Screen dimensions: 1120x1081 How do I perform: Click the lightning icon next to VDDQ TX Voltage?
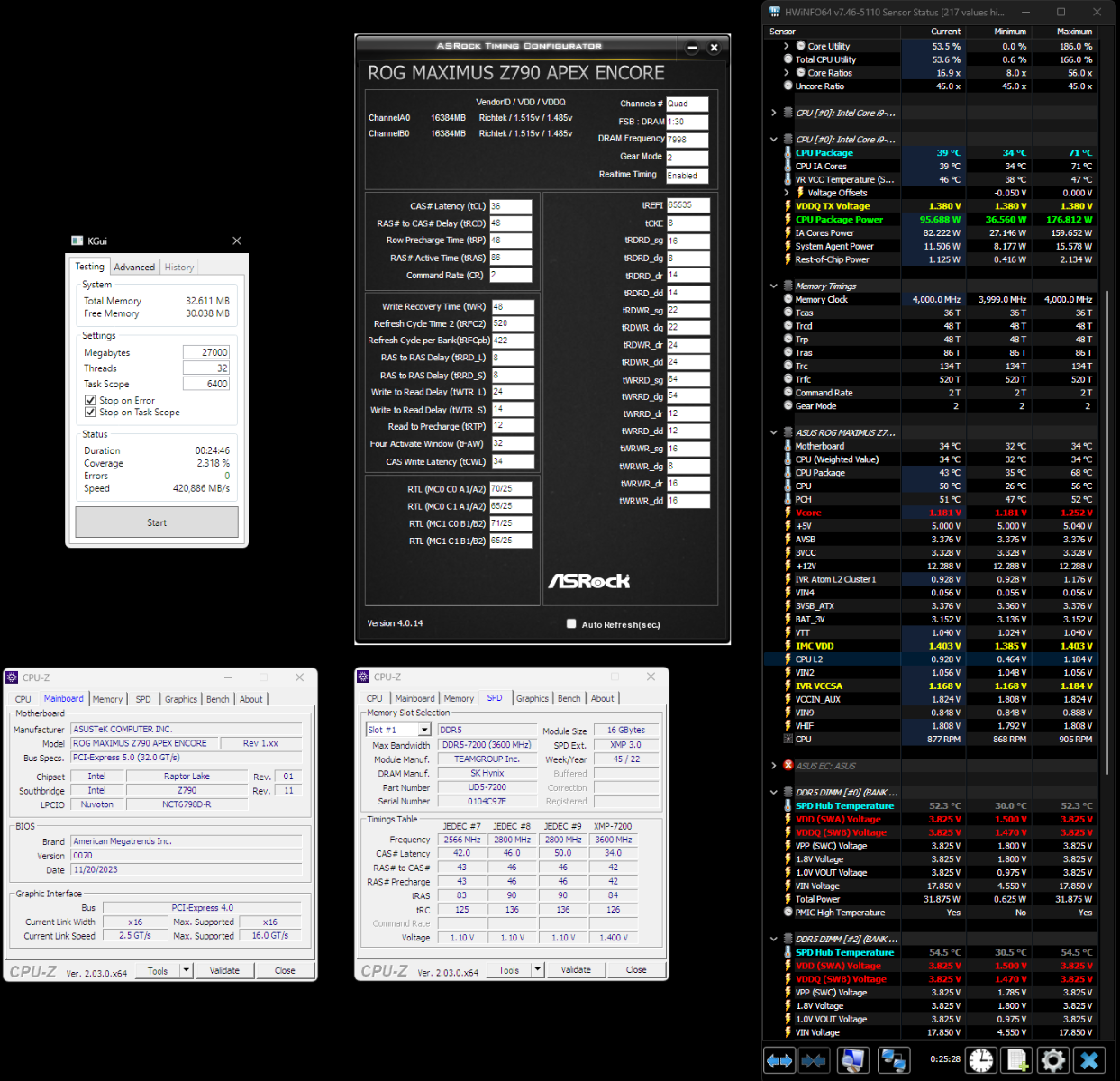pyautogui.click(x=788, y=206)
